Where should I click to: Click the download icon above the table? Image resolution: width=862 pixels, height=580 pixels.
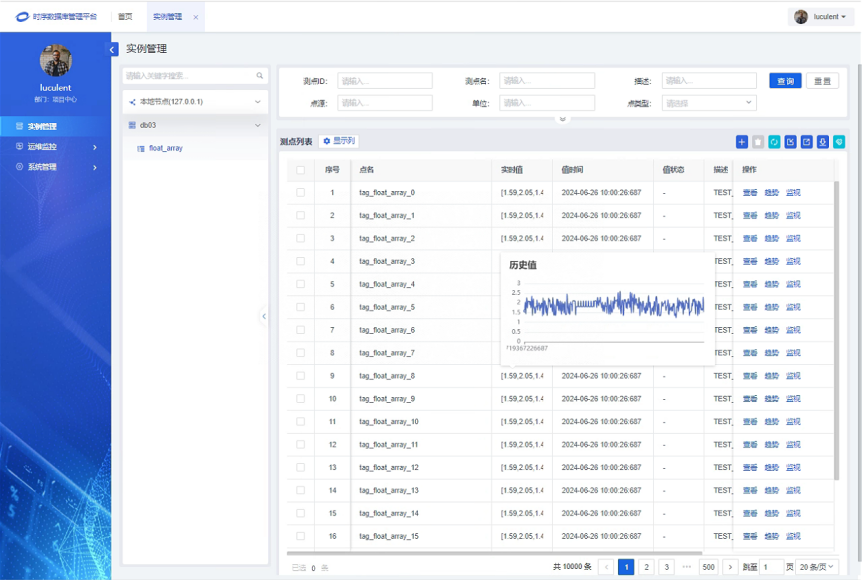[823, 142]
